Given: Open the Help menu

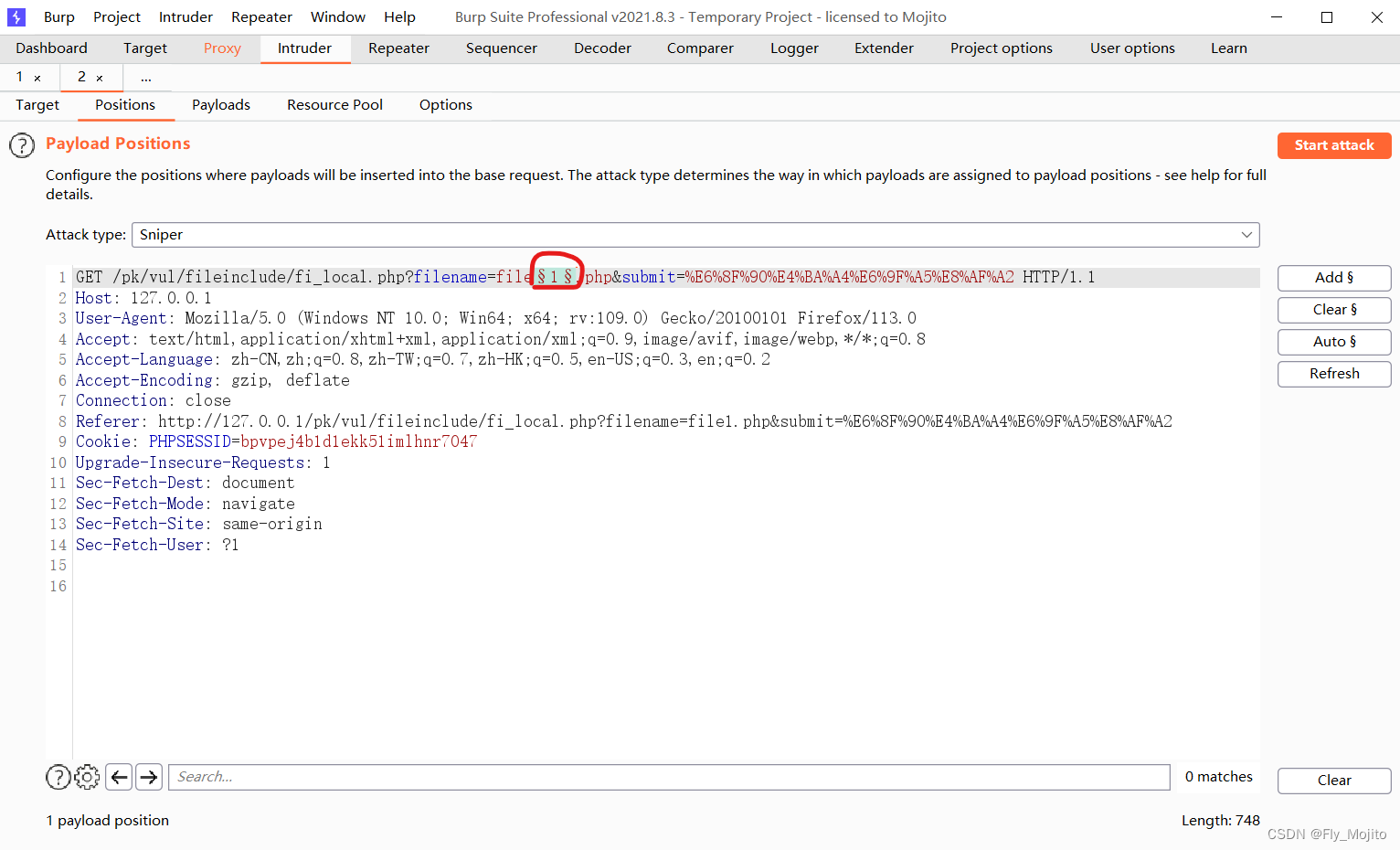Looking at the screenshot, I should click(x=399, y=16).
